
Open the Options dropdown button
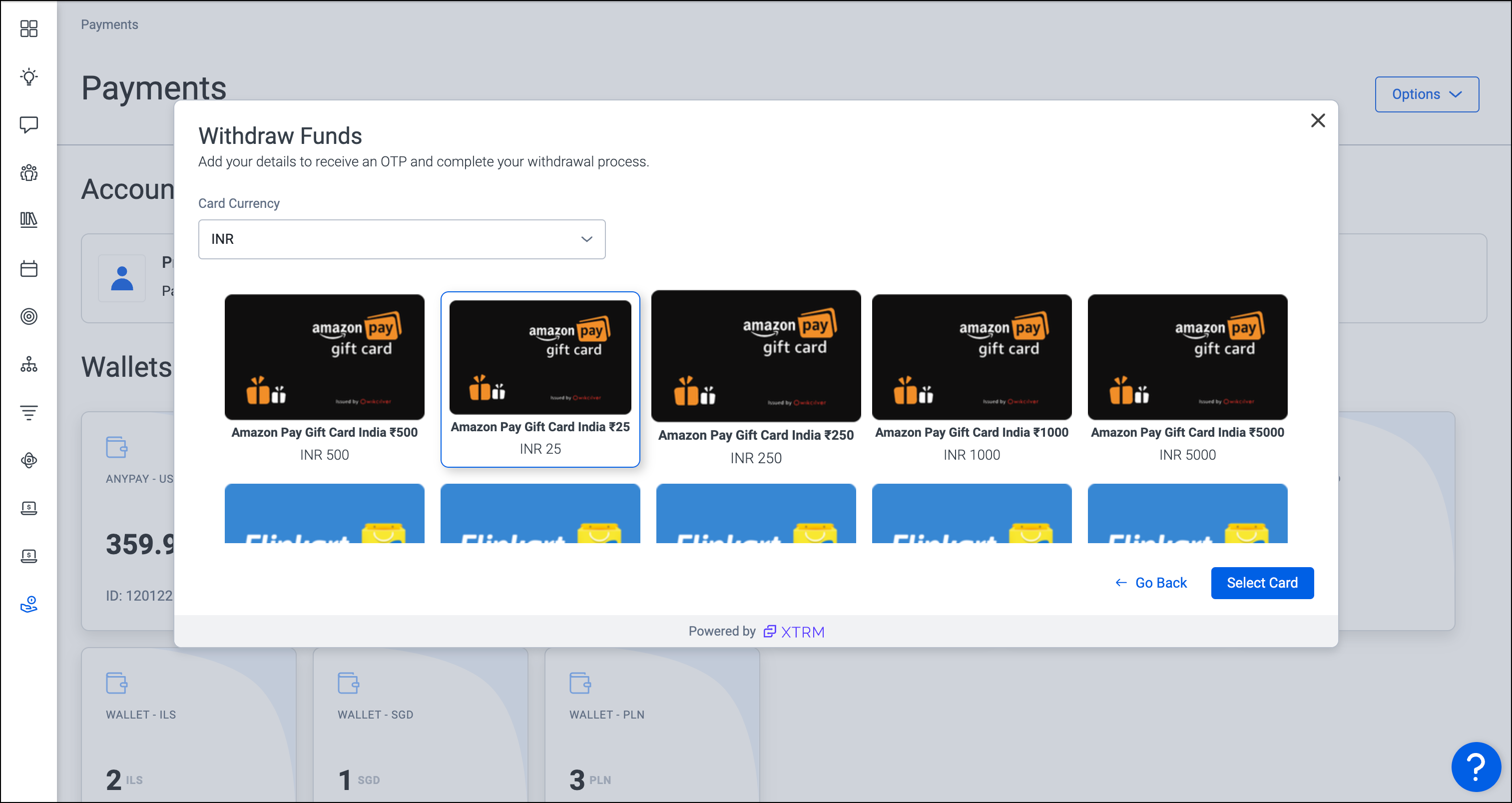pos(1427,94)
